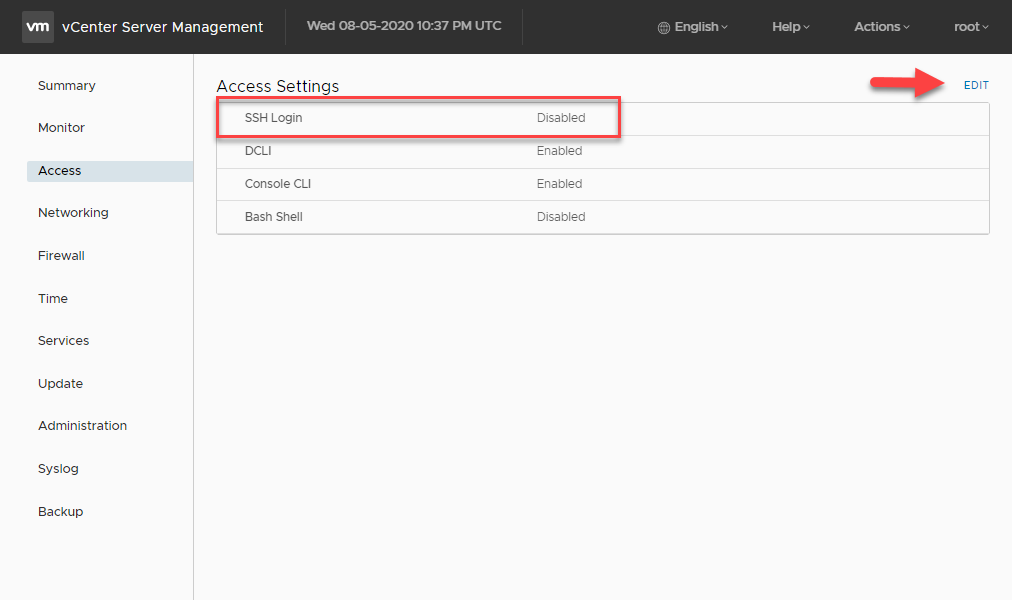Open the Update section

(x=60, y=384)
